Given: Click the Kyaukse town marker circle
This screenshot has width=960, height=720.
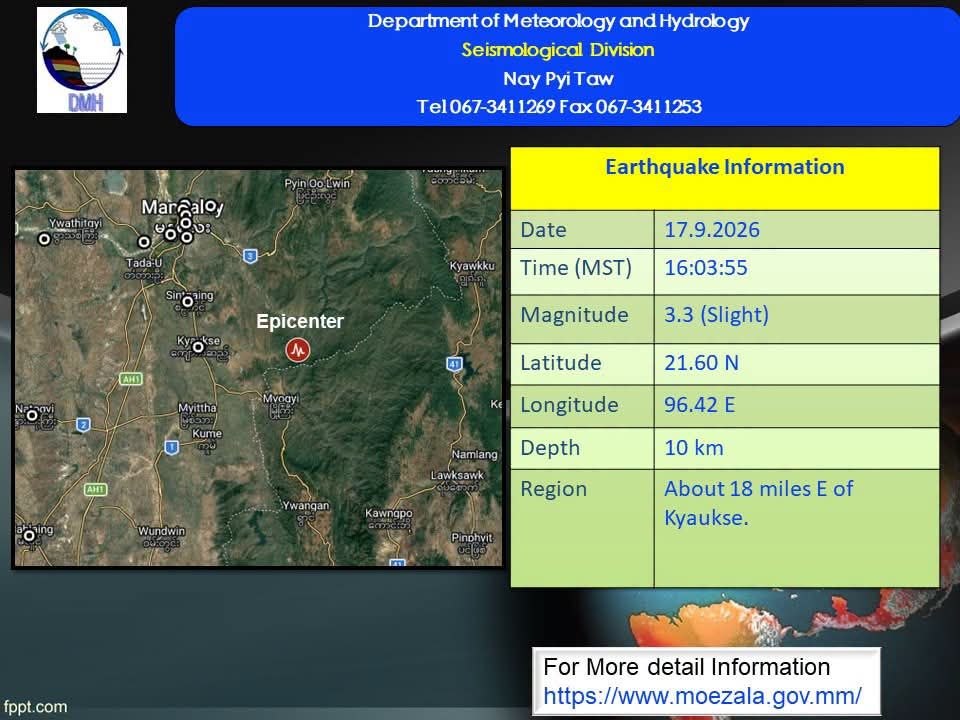Looking at the screenshot, I should [x=198, y=347].
